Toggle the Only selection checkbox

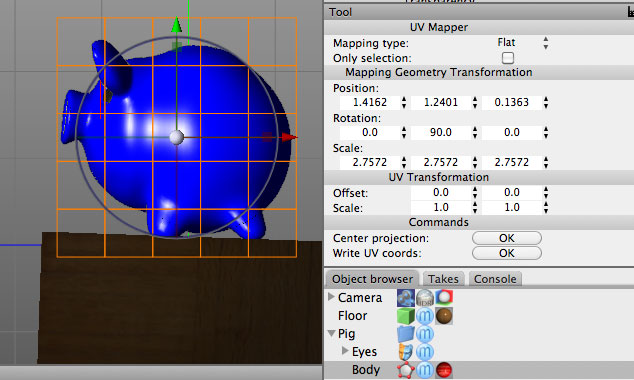click(x=508, y=58)
